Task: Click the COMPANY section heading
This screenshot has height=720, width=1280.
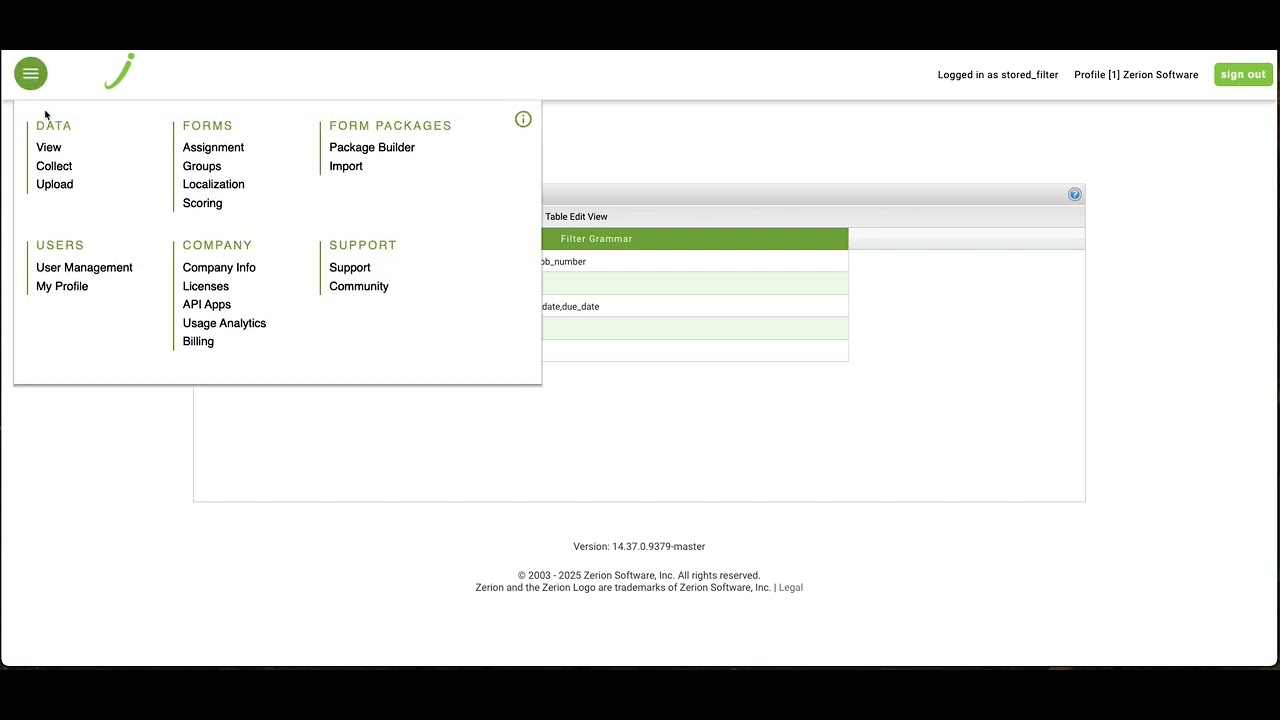Action: pyautogui.click(x=217, y=245)
